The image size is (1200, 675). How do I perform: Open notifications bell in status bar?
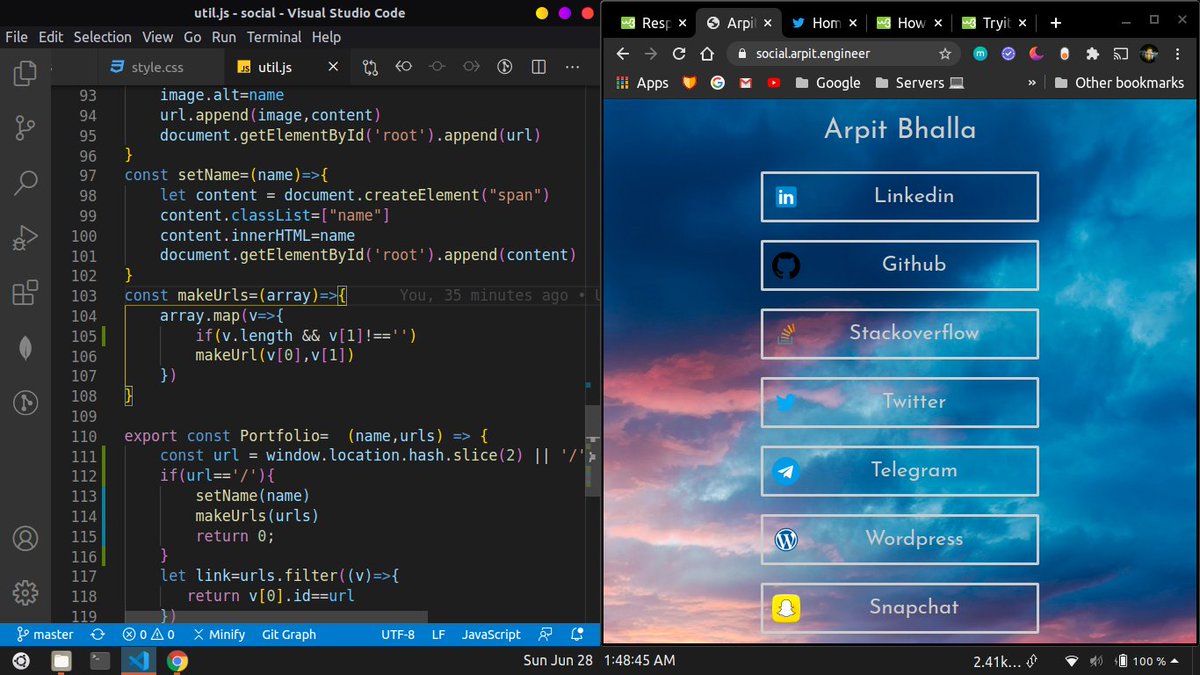(577, 634)
